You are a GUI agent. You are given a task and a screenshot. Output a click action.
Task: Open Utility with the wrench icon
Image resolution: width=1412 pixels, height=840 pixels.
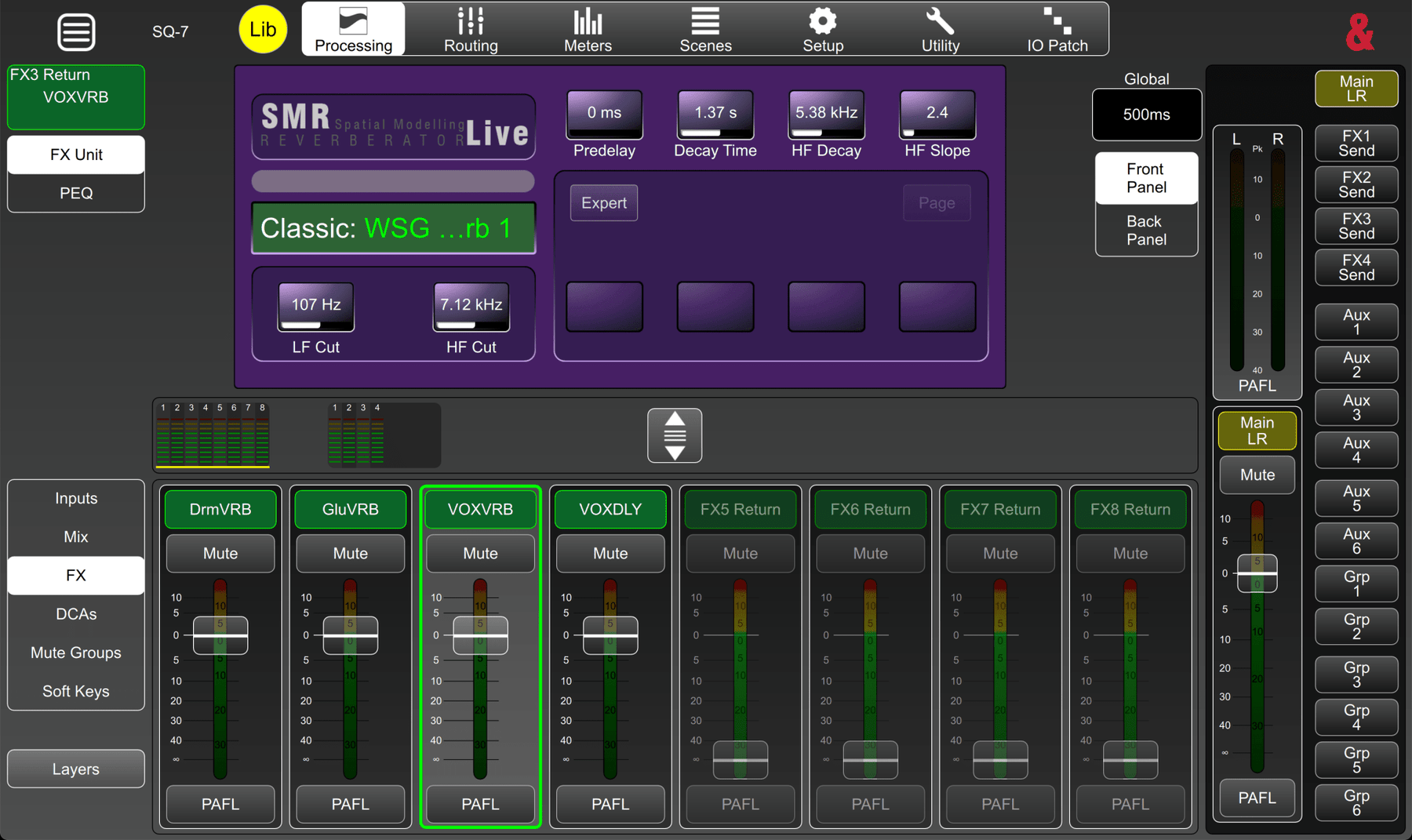click(x=940, y=30)
